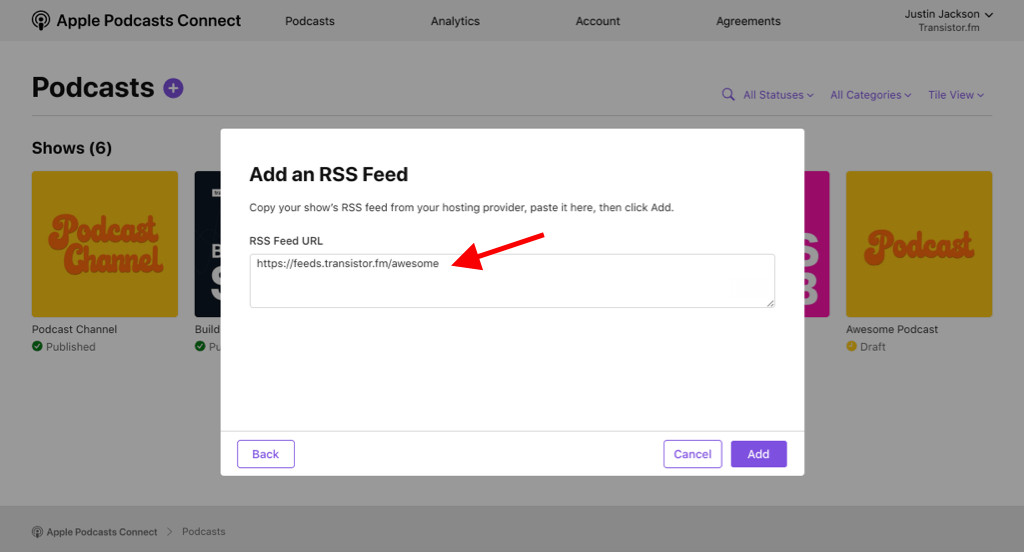Viewport: 1024px width, 552px height.
Task: Click the Back button in dialog
Action: click(265, 454)
